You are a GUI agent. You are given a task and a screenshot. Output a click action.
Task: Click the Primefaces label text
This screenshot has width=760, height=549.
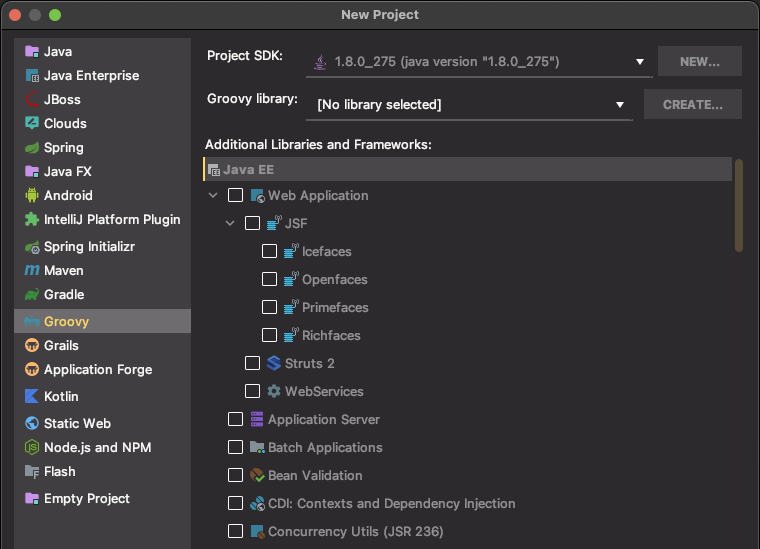335,307
